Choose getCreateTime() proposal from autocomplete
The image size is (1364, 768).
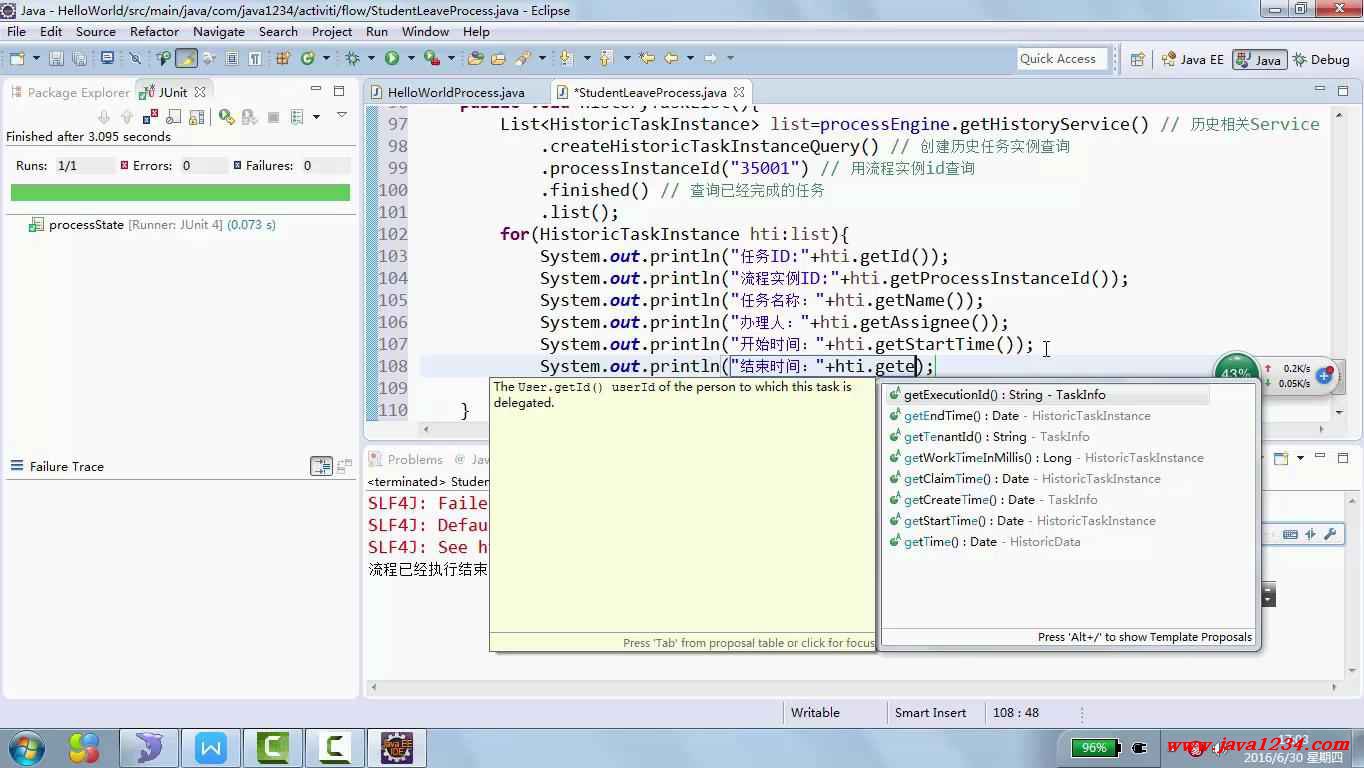coord(1047,500)
